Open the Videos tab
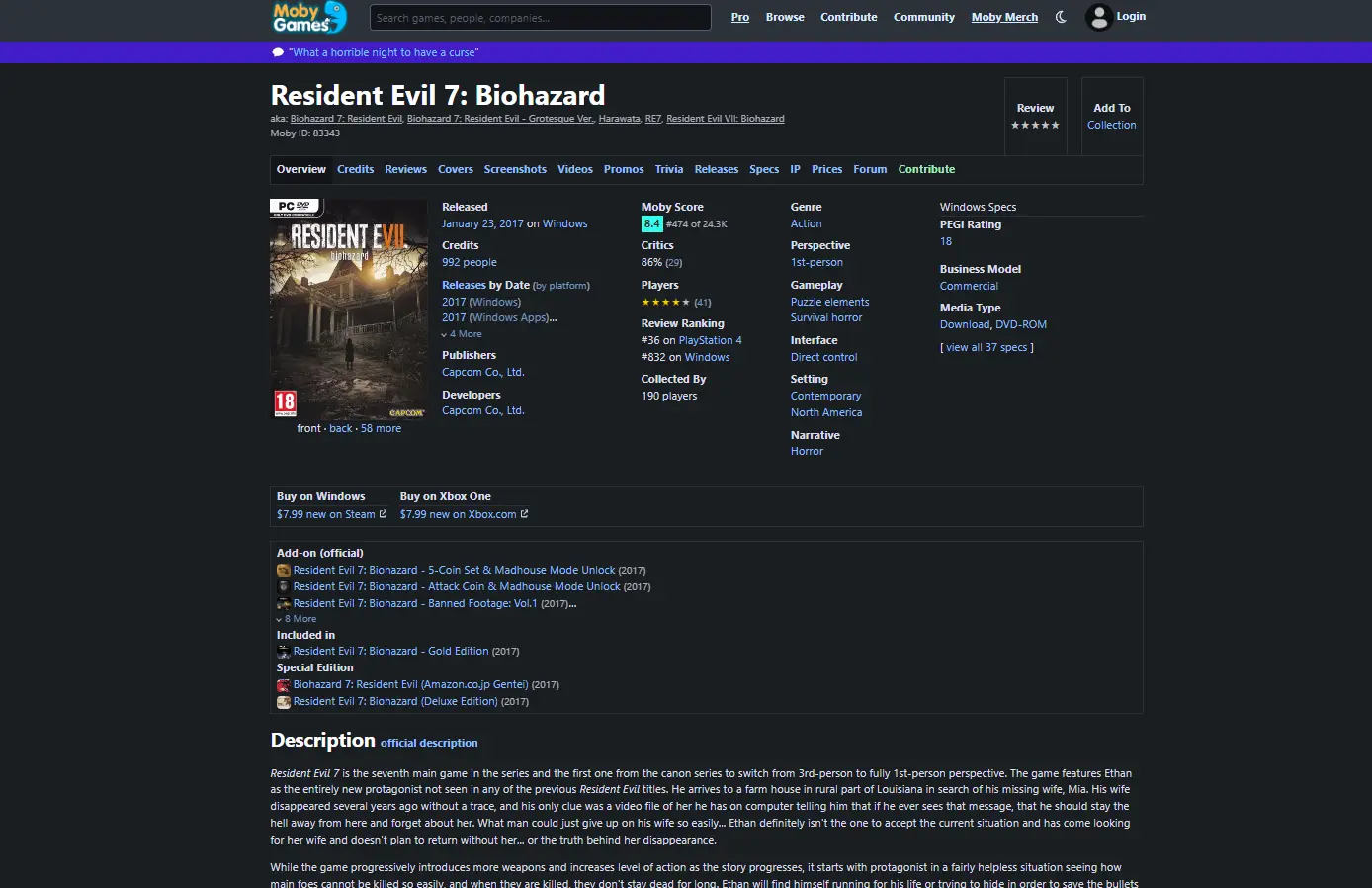 pos(575,169)
